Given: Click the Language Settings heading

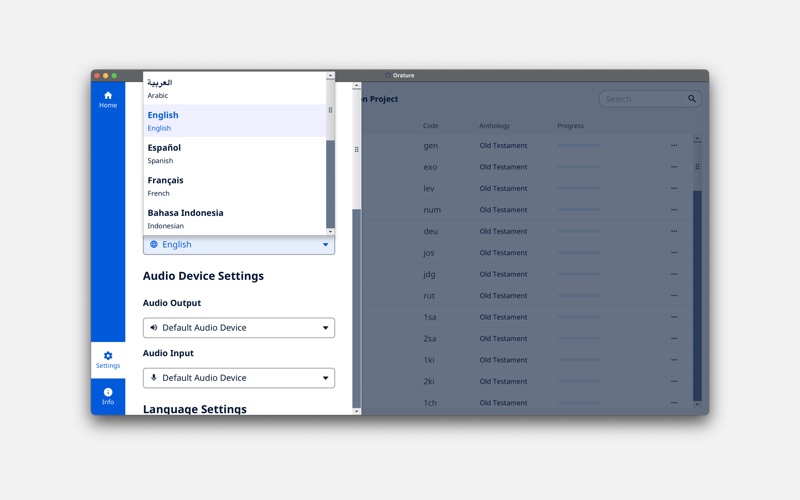Looking at the screenshot, I should (x=194, y=409).
